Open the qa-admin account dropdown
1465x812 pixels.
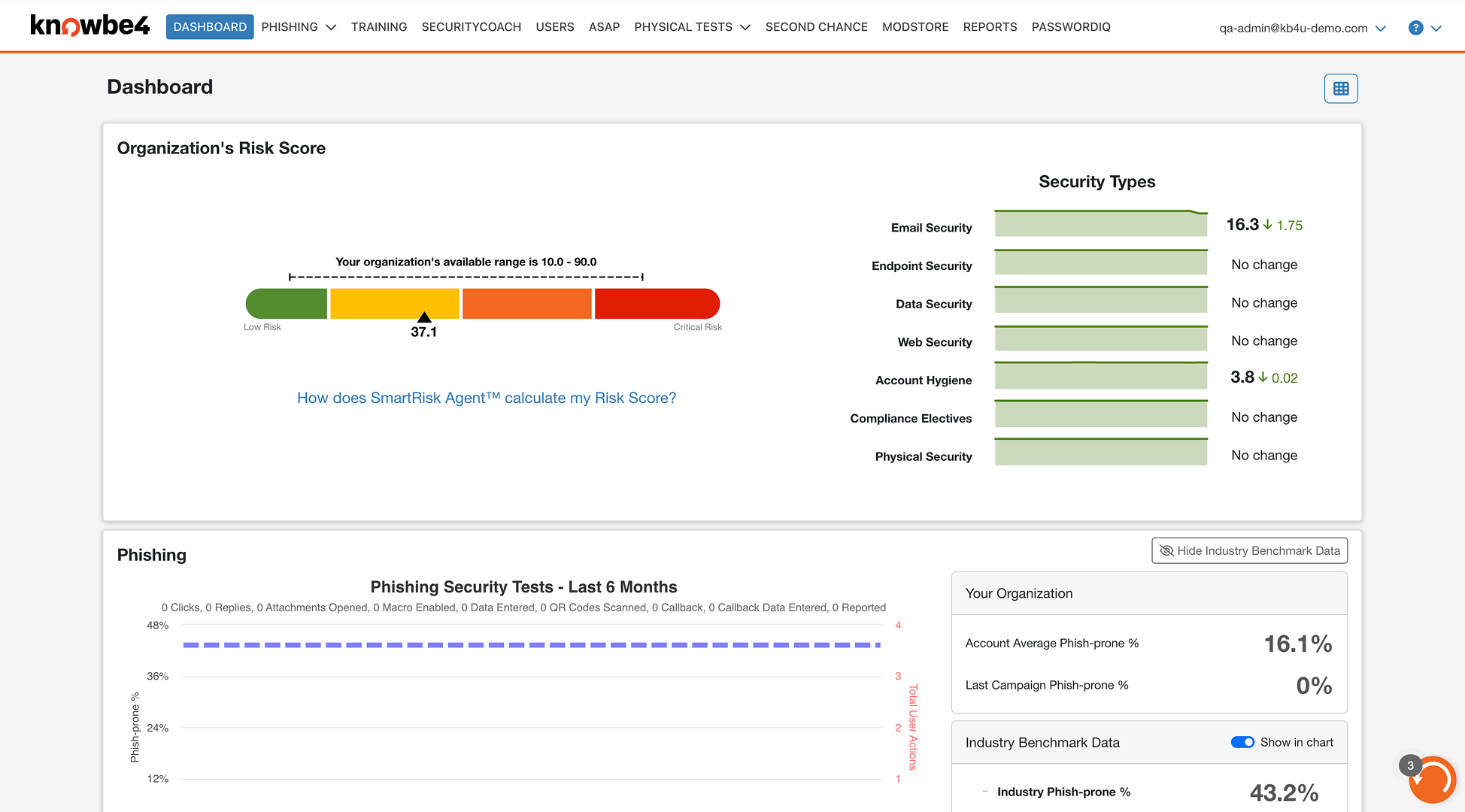pos(1303,28)
